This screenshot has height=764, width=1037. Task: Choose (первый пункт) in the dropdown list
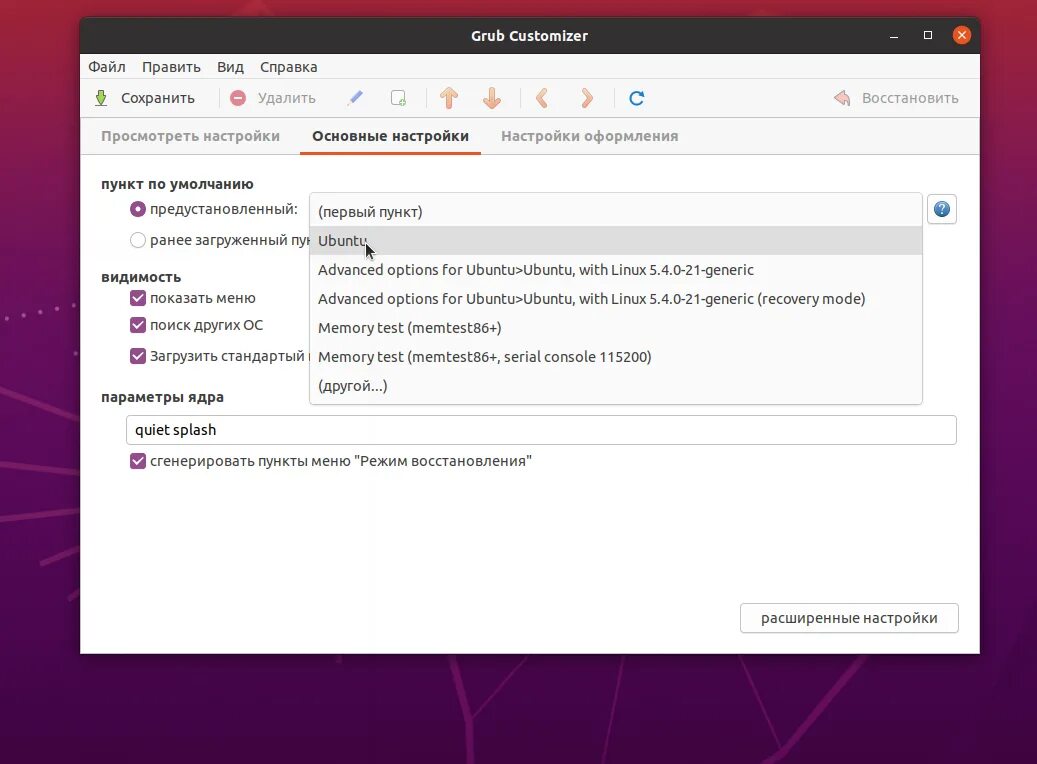[x=616, y=212]
